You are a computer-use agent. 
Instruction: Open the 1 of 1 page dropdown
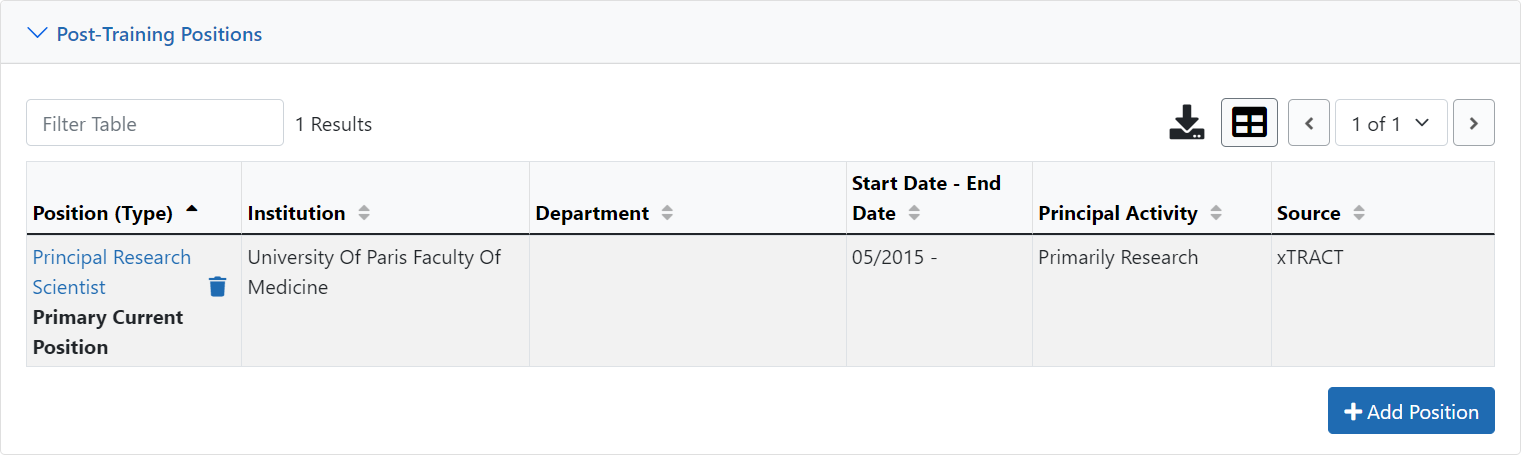coord(1391,124)
